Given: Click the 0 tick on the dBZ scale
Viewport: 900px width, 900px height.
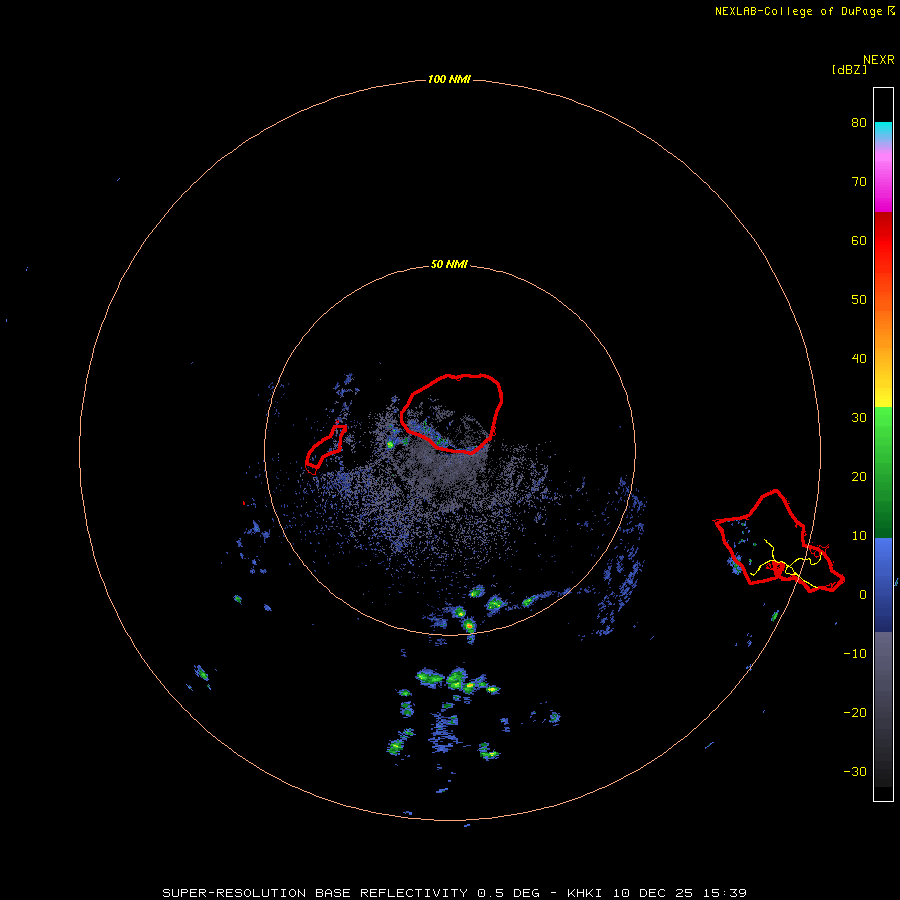Looking at the screenshot, I should click(x=863, y=595).
